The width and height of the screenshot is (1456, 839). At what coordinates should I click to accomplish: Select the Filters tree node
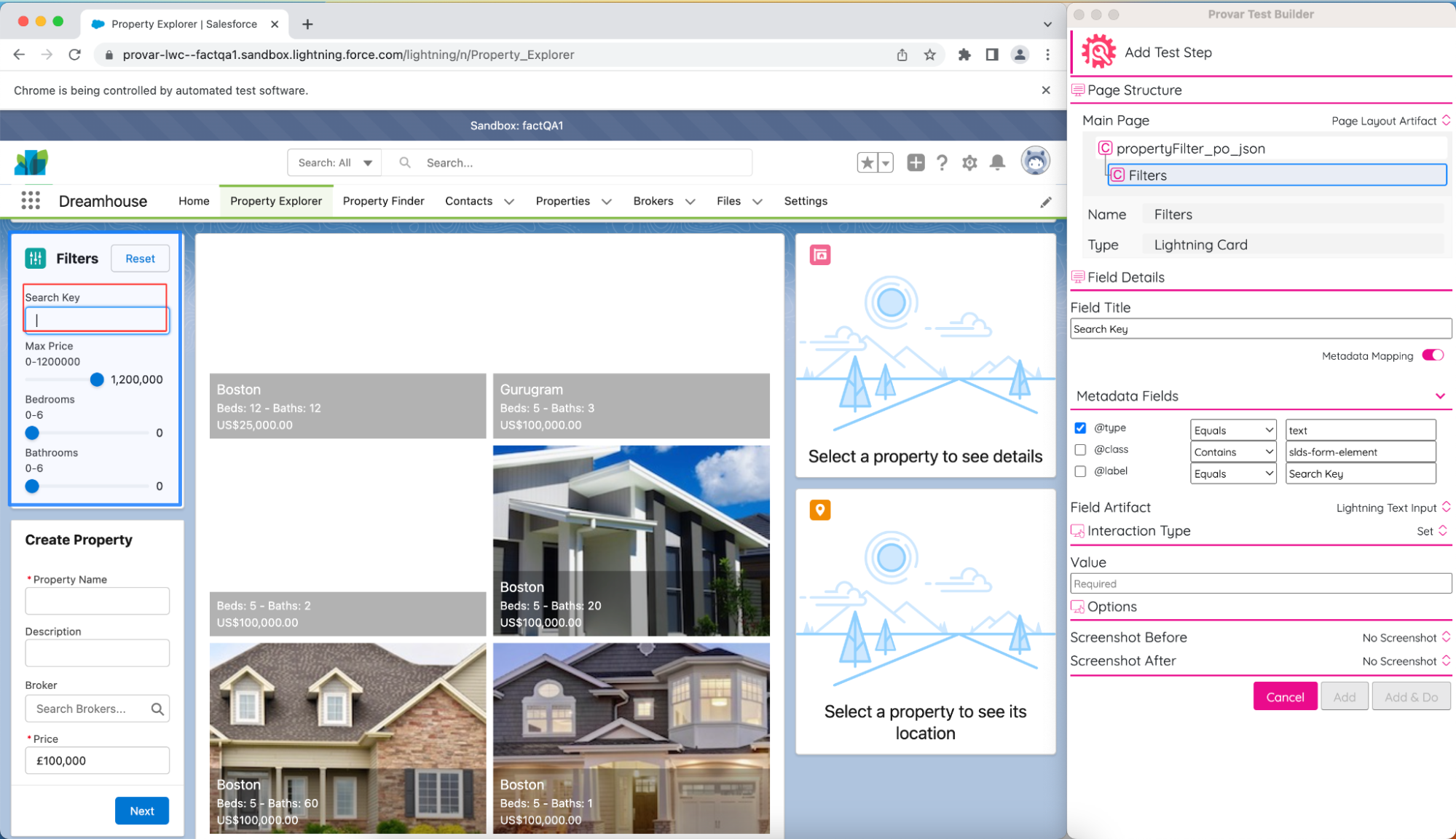pos(1277,175)
